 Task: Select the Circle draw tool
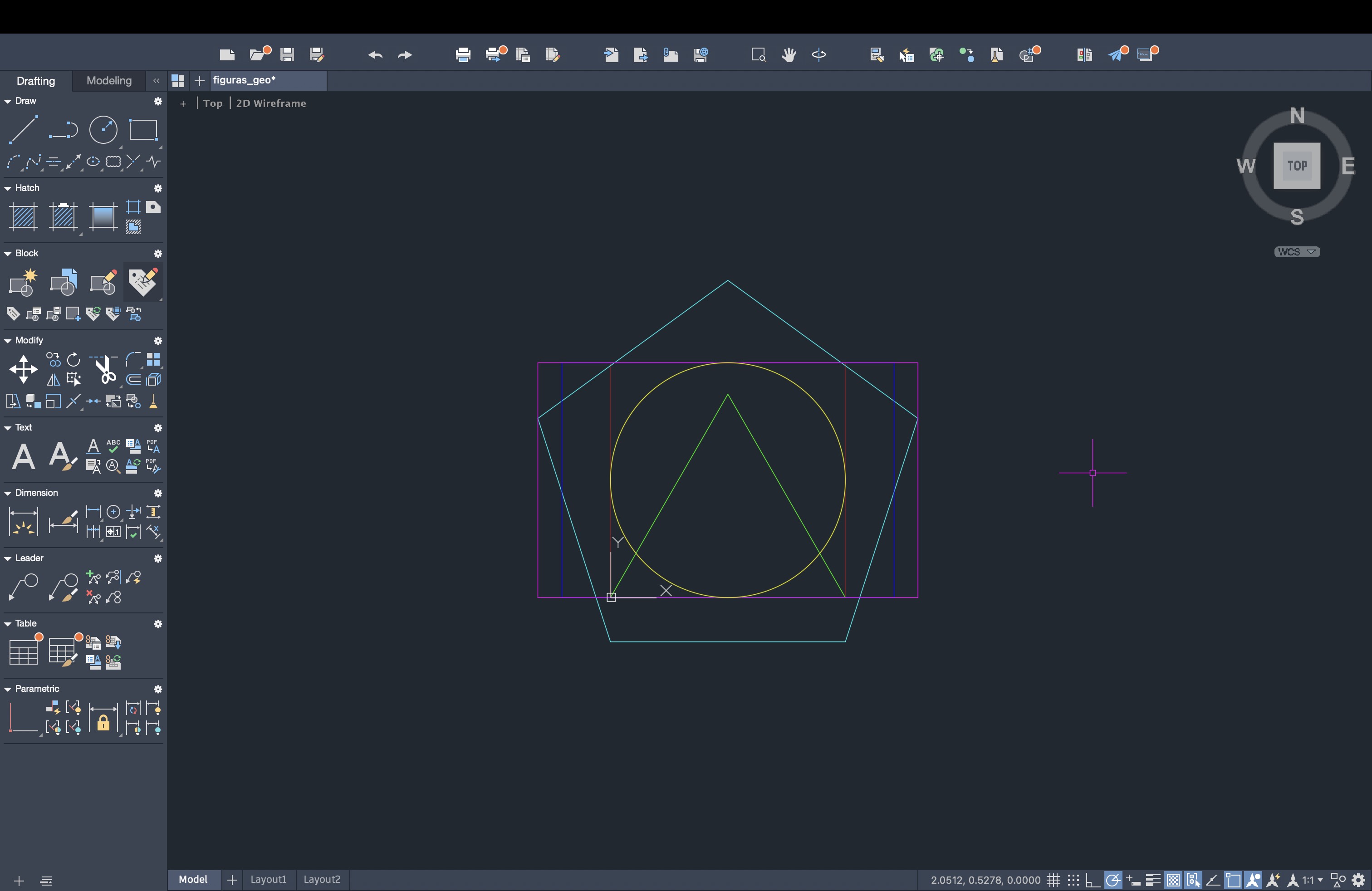(103, 129)
